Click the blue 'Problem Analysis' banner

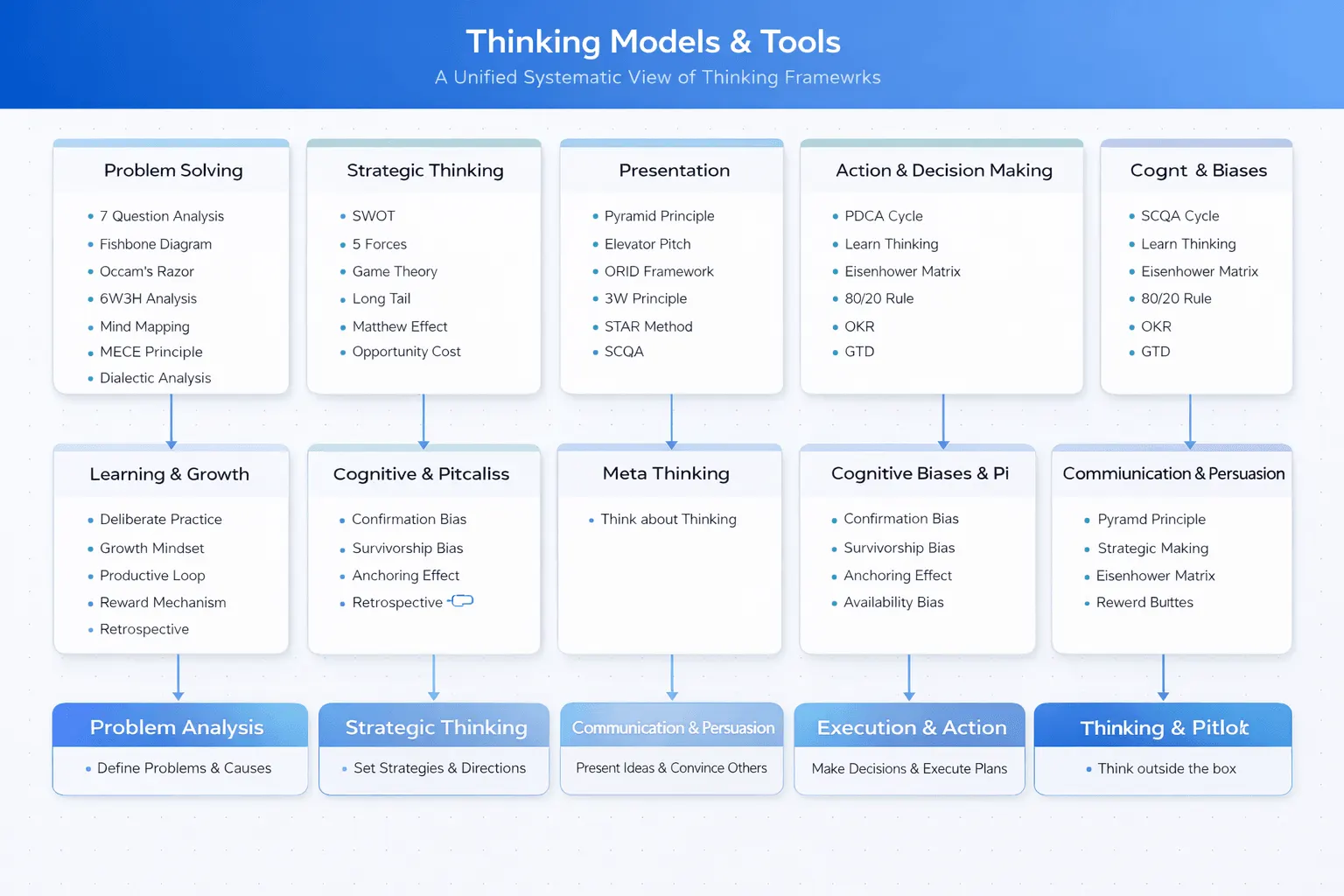coord(180,725)
